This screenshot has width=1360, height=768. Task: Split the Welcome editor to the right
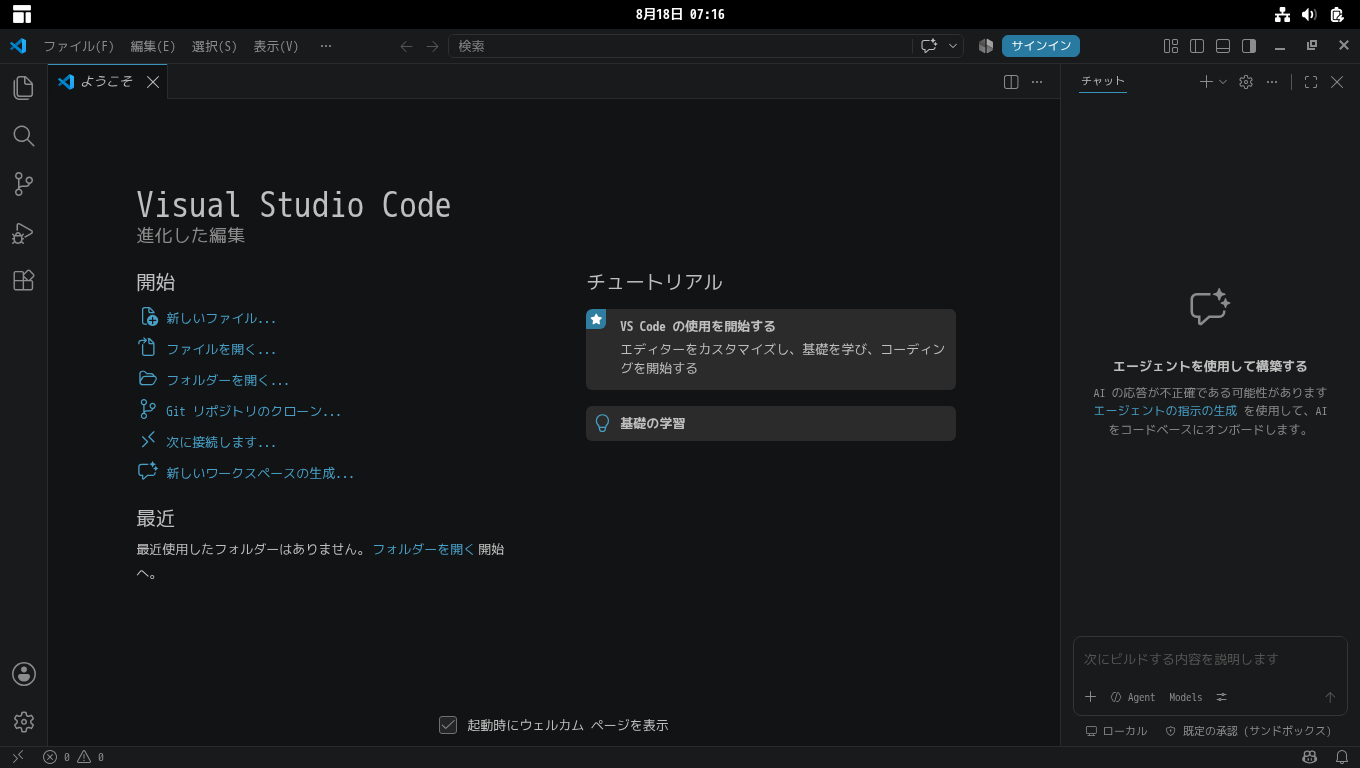click(1011, 82)
